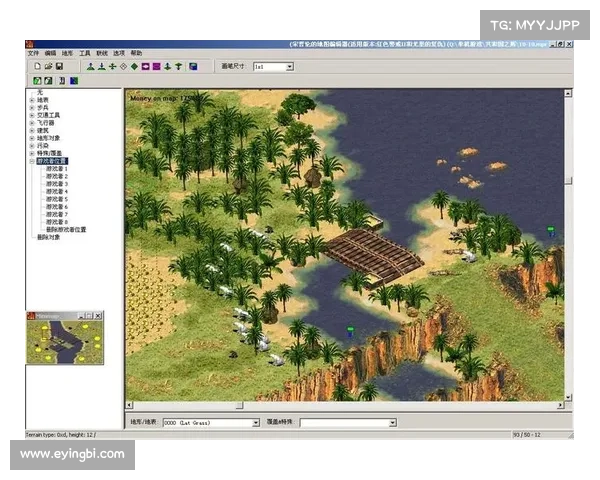
Task: Select 游戏者 6 start position
Action: tap(57, 207)
